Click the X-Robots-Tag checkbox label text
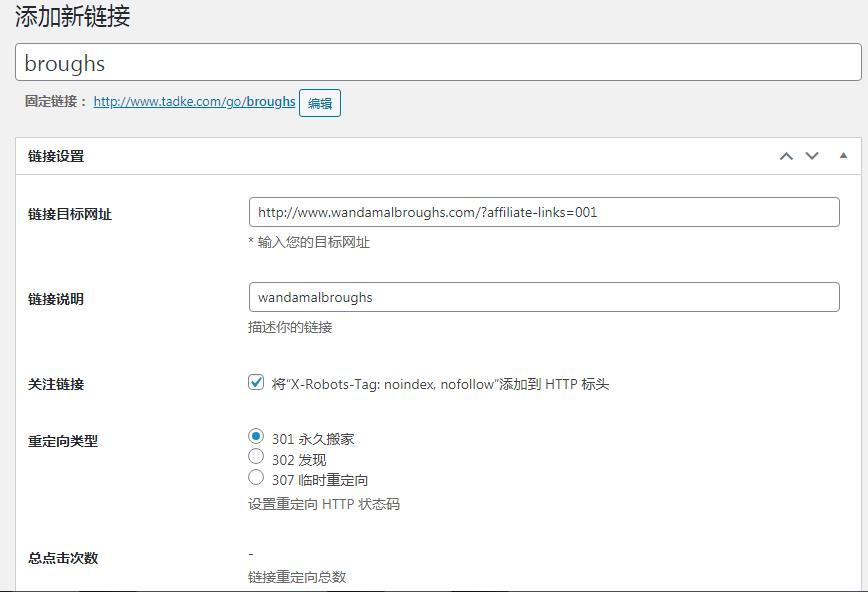Image resolution: width=868 pixels, height=592 pixels. 440,384
